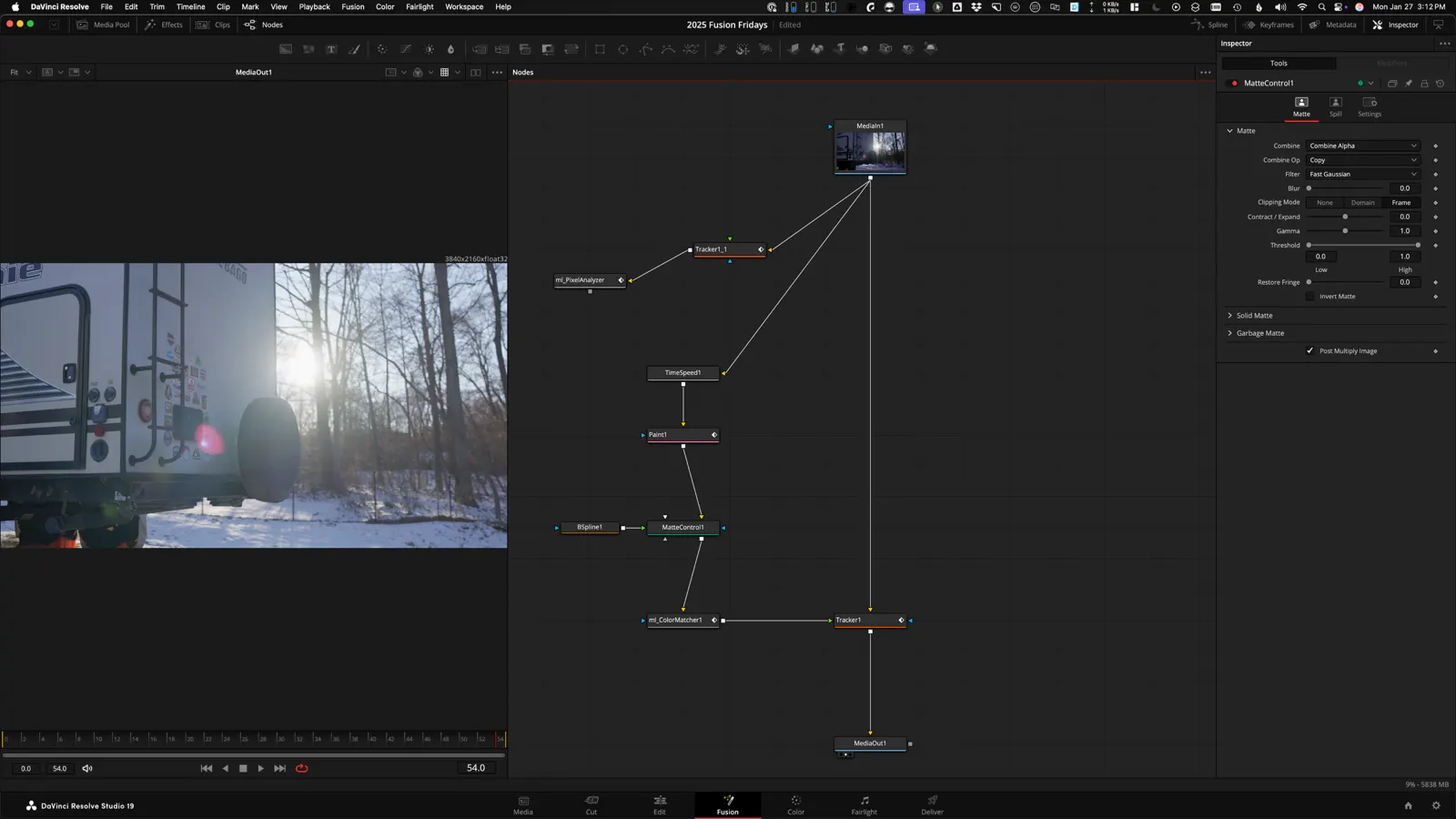Add a Fast Noise node from the toolbar
This screenshot has height=819, width=1456.
pyautogui.click(x=308, y=49)
